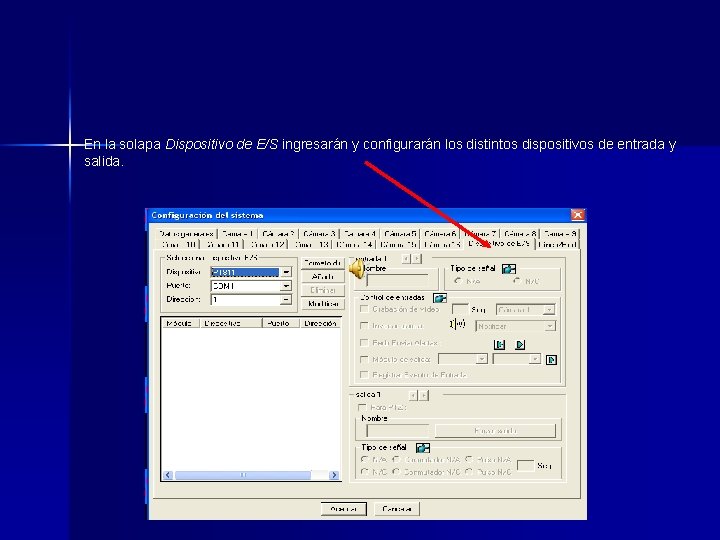Image resolution: width=720 pixels, height=540 pixels.
Task: Check Registrar Evento de Entrada
Action: tap(364, 375)
